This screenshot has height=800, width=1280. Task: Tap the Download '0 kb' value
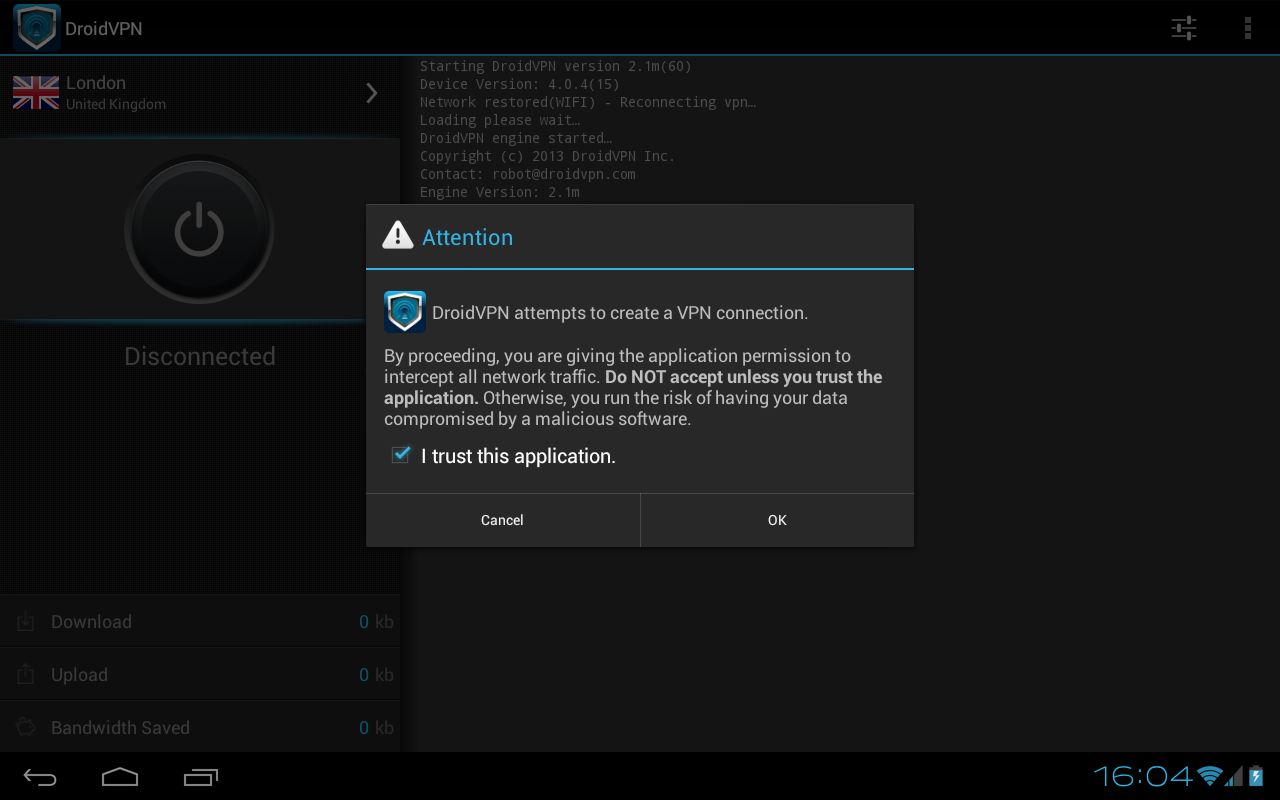tap(376, 622)
